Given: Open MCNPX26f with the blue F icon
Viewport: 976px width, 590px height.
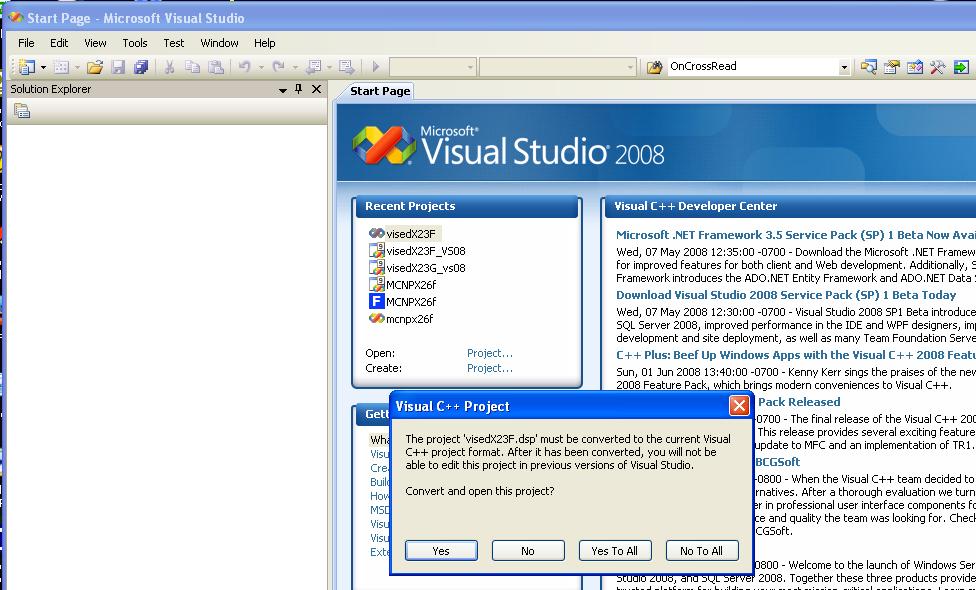Looking at the screenshot, I should click(411, 302).
